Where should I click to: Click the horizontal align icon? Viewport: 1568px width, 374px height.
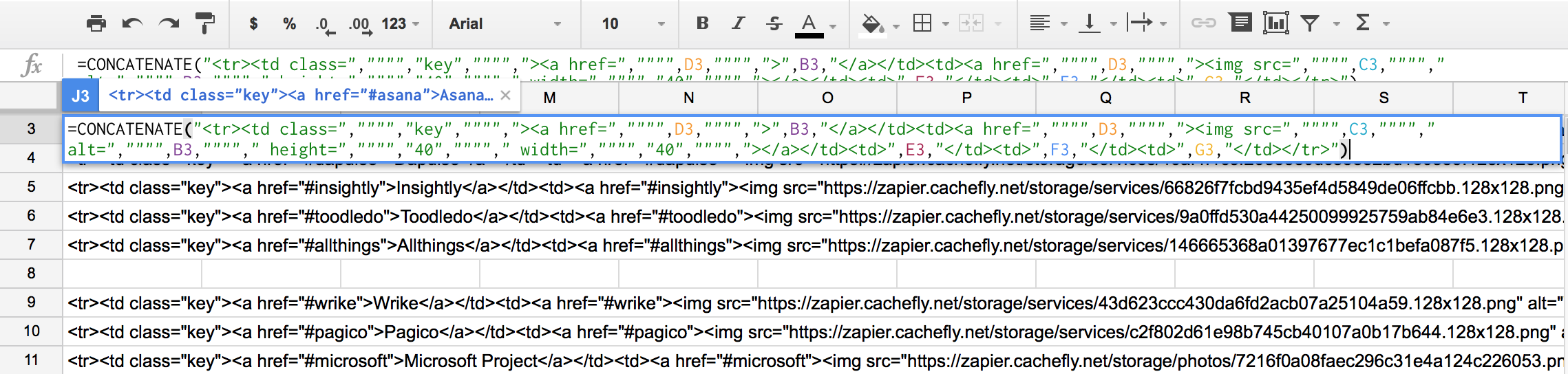point(1039,23)
